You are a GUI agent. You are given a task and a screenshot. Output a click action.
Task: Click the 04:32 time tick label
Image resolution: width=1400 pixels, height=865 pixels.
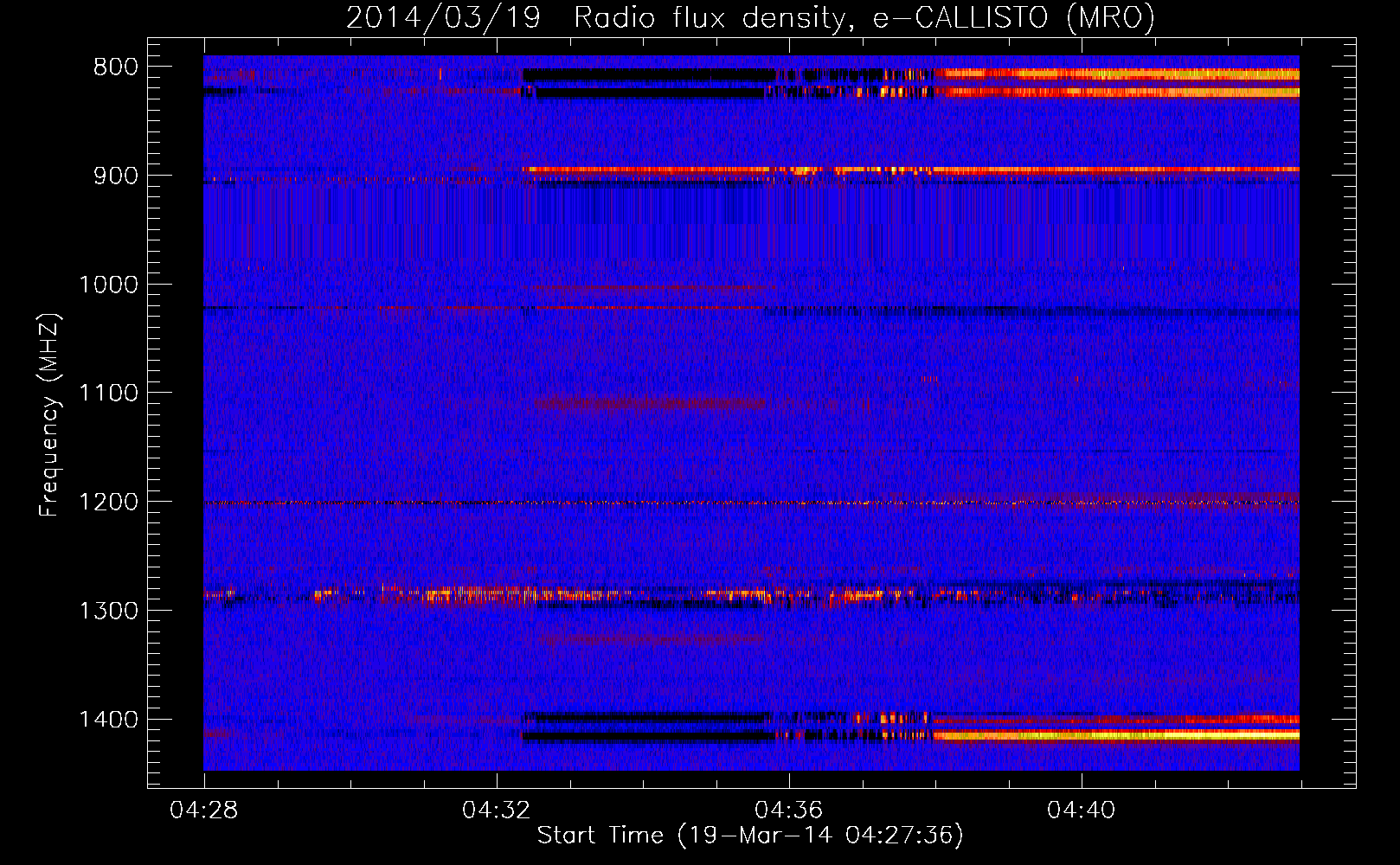pos(497,811)
